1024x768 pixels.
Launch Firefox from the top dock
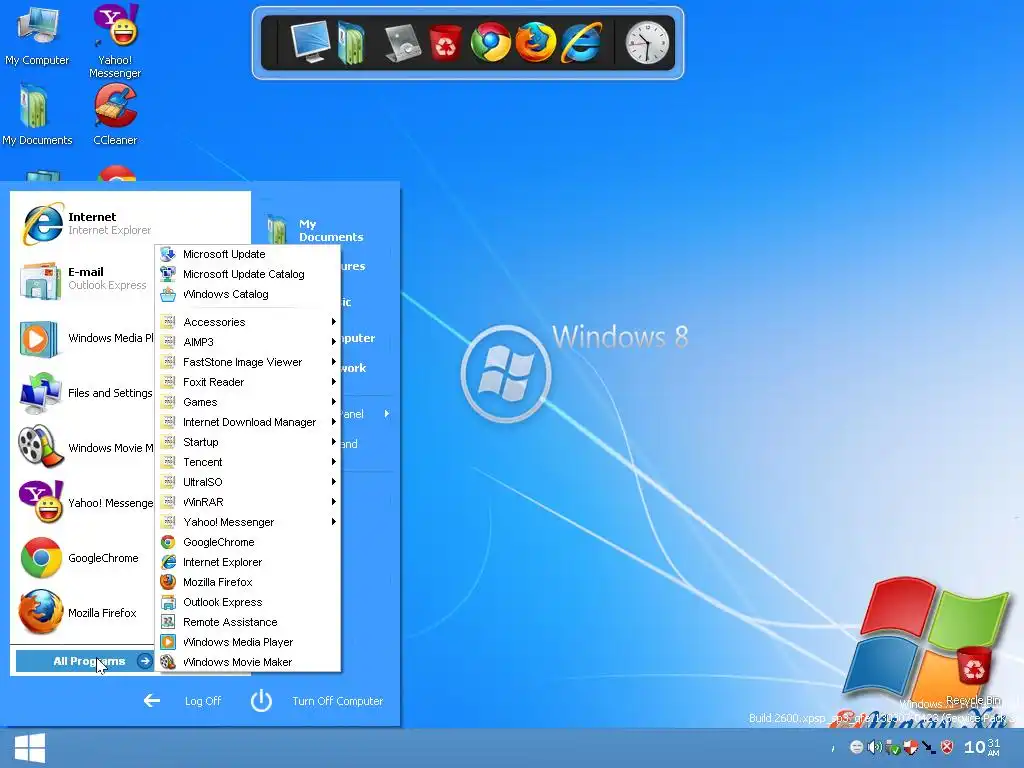(535, 42)
